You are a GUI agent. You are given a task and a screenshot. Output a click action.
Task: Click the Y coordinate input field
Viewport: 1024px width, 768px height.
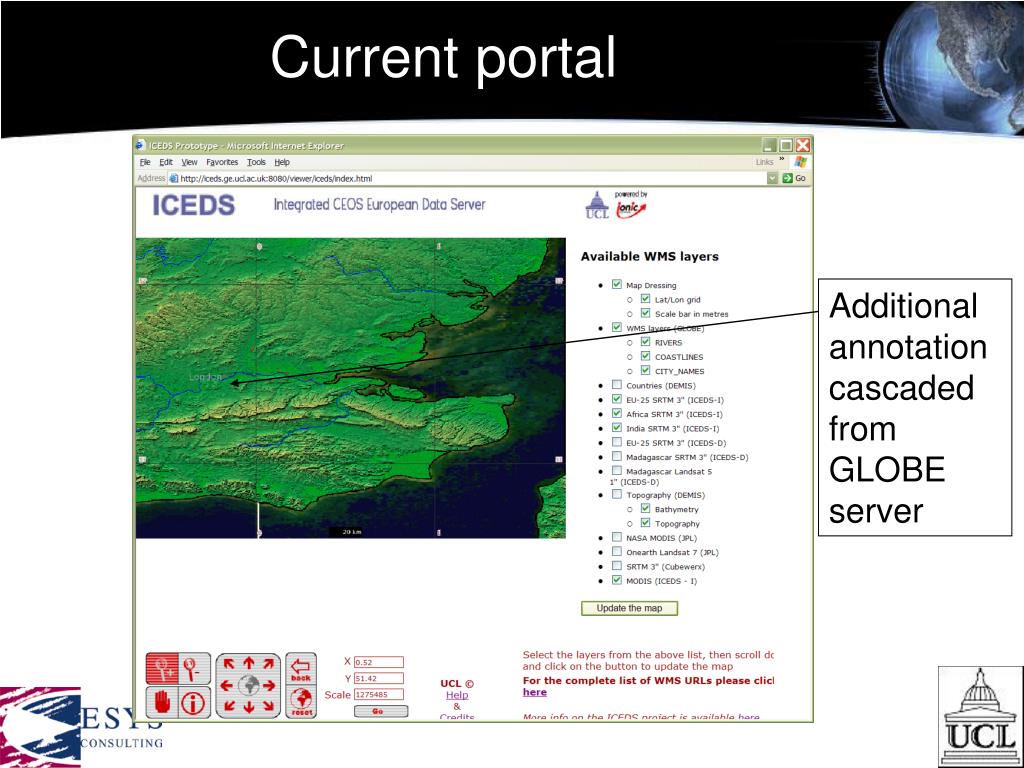(379, 679)
